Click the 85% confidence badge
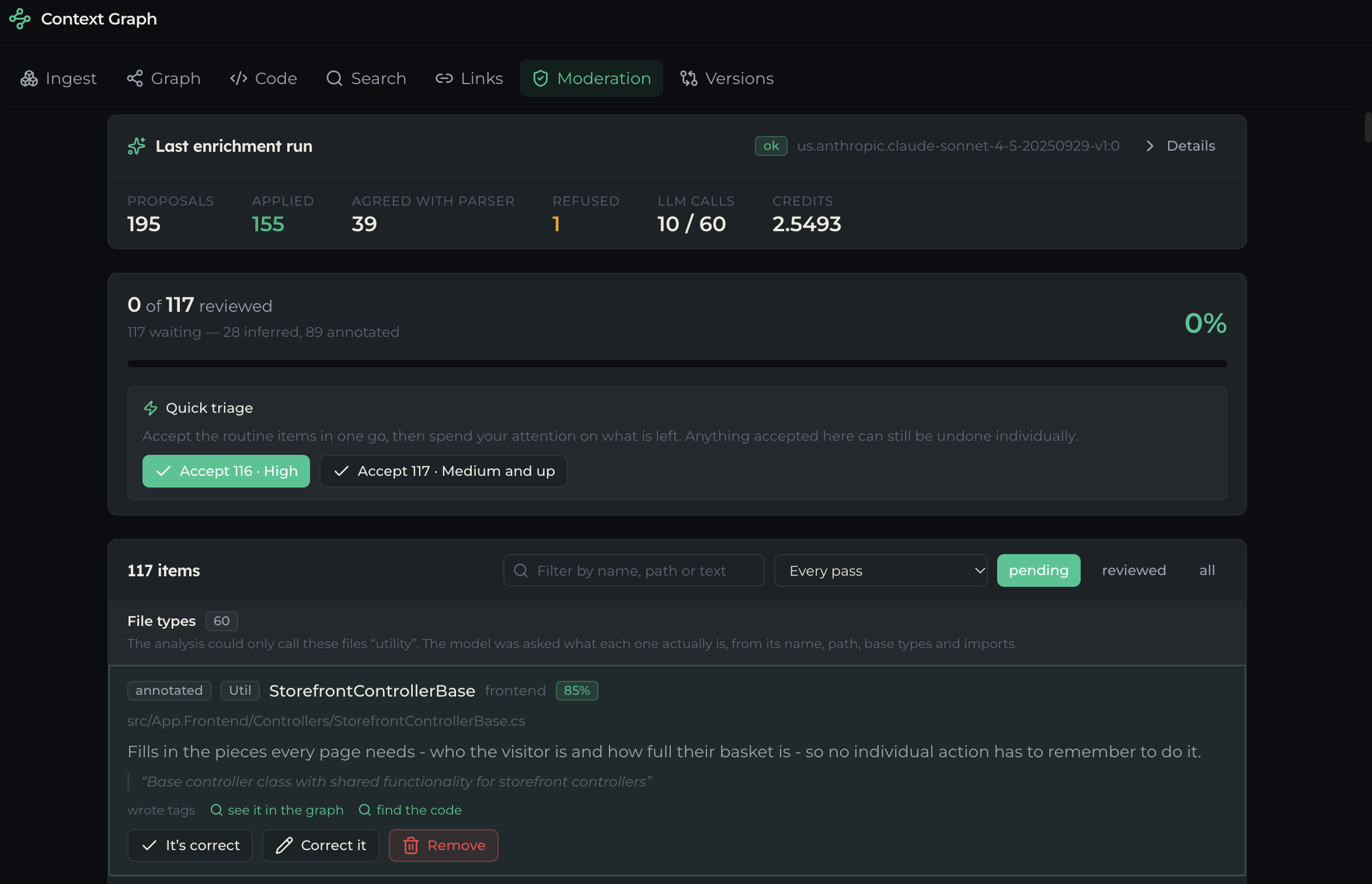 [x=577, y=691]
